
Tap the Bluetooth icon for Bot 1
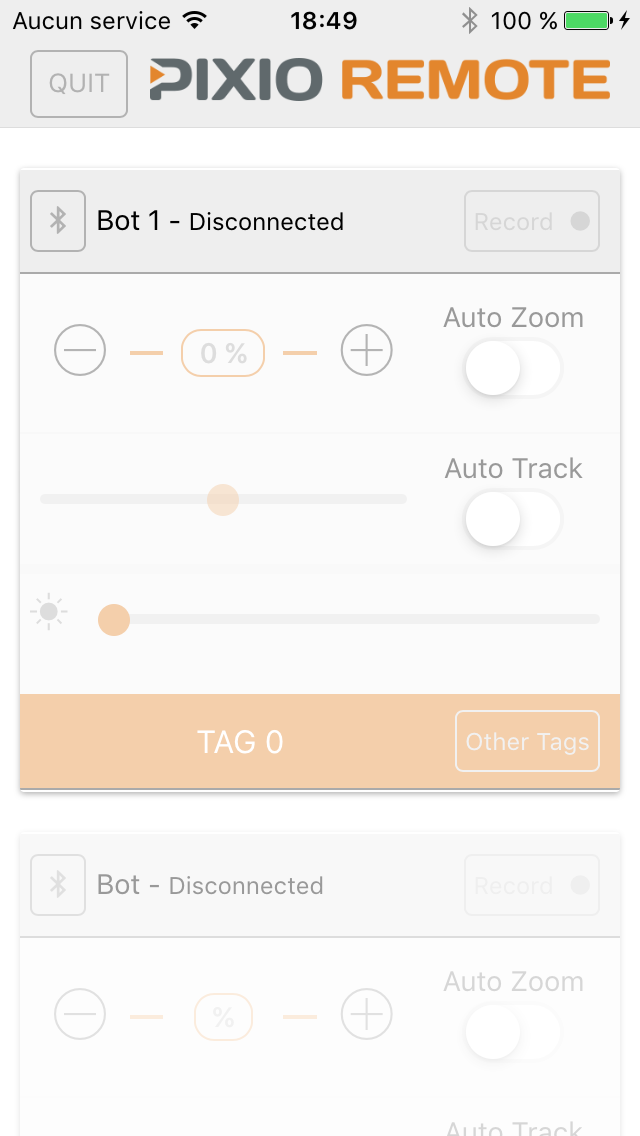coord(57,221)
